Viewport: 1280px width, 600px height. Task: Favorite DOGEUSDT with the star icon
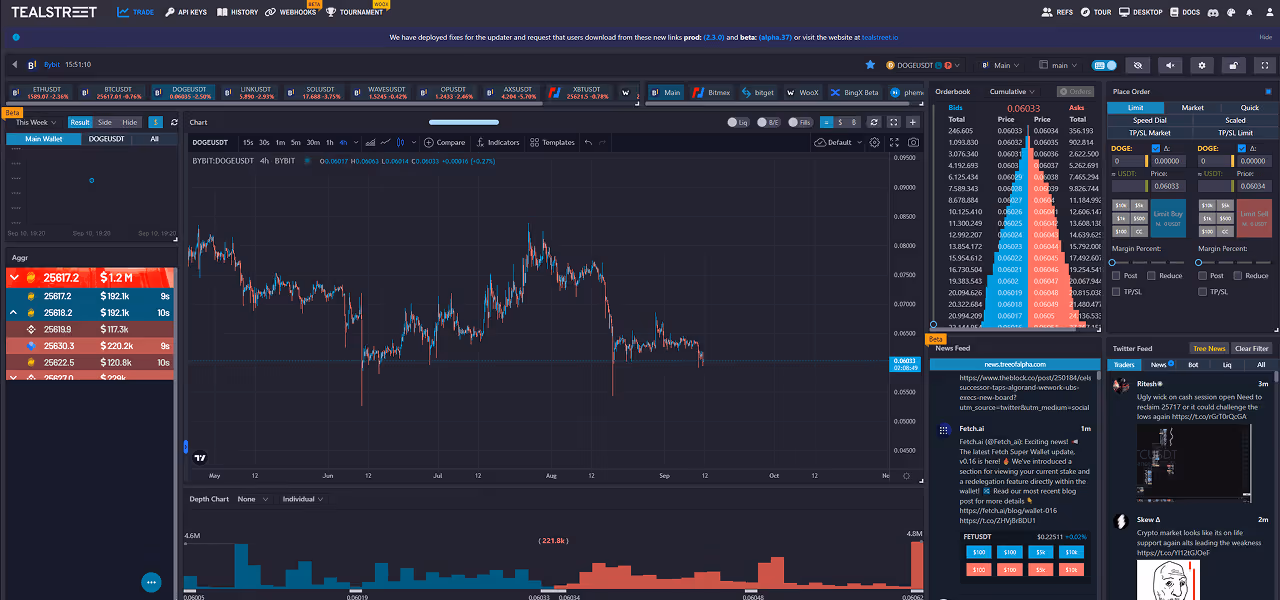870,65
